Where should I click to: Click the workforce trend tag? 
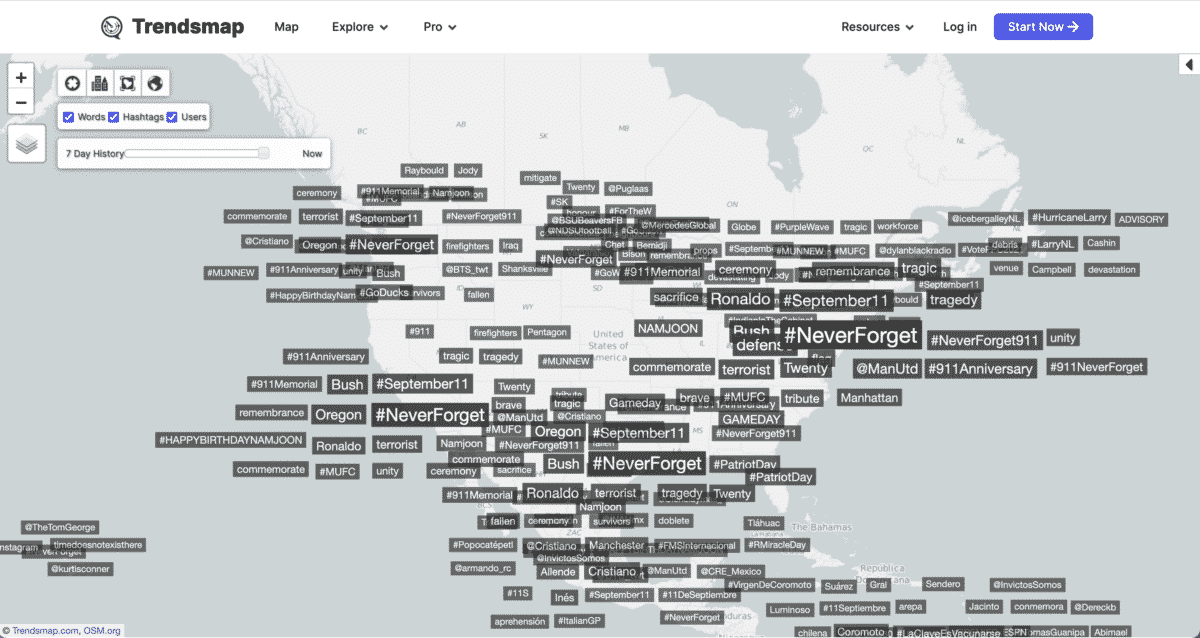(898, 227)
